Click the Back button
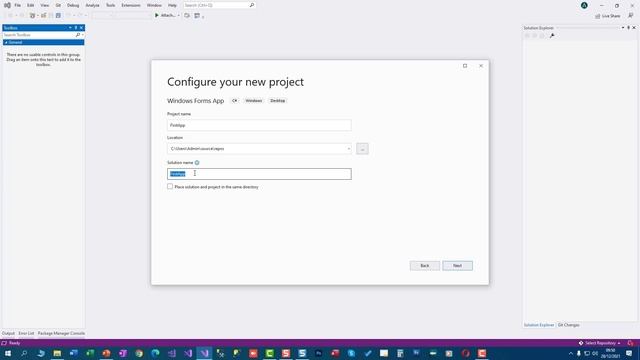 point(425,266)
